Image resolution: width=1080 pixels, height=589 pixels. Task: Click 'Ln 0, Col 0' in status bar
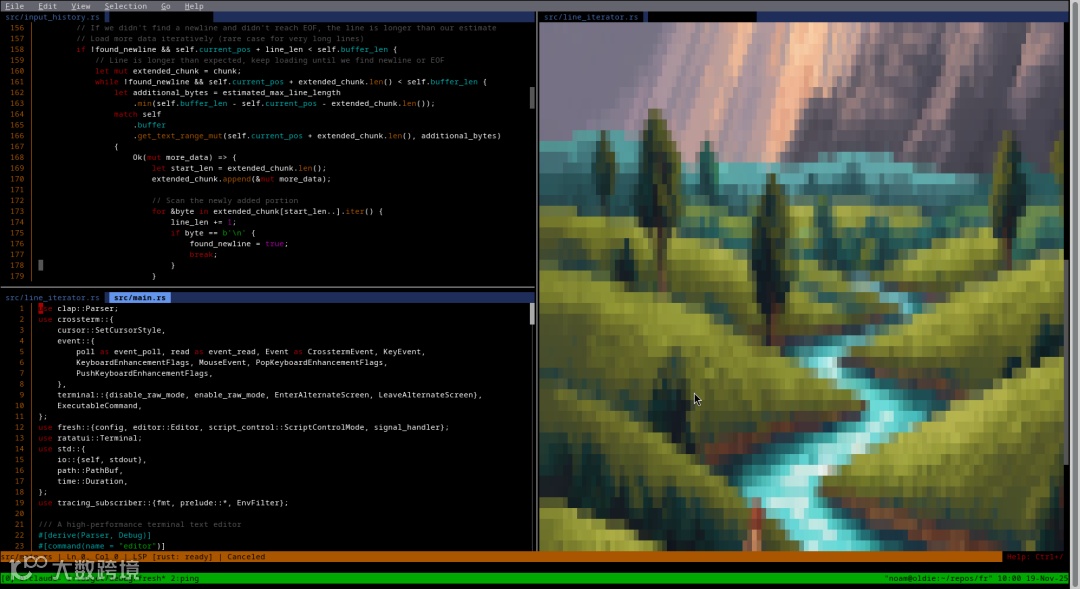click(92, 557)
